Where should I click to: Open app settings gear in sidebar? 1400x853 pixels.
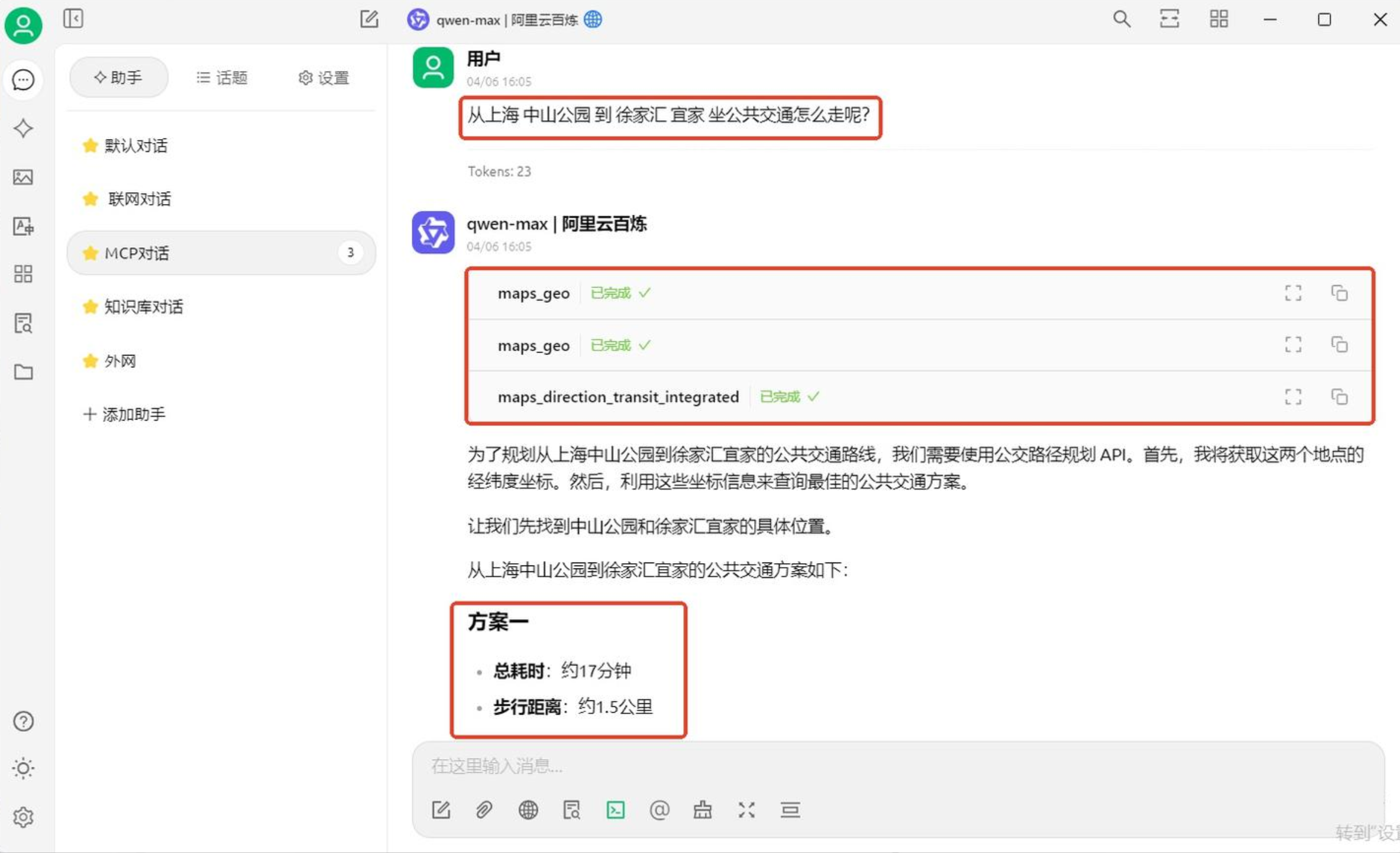(x=23, y=817)
